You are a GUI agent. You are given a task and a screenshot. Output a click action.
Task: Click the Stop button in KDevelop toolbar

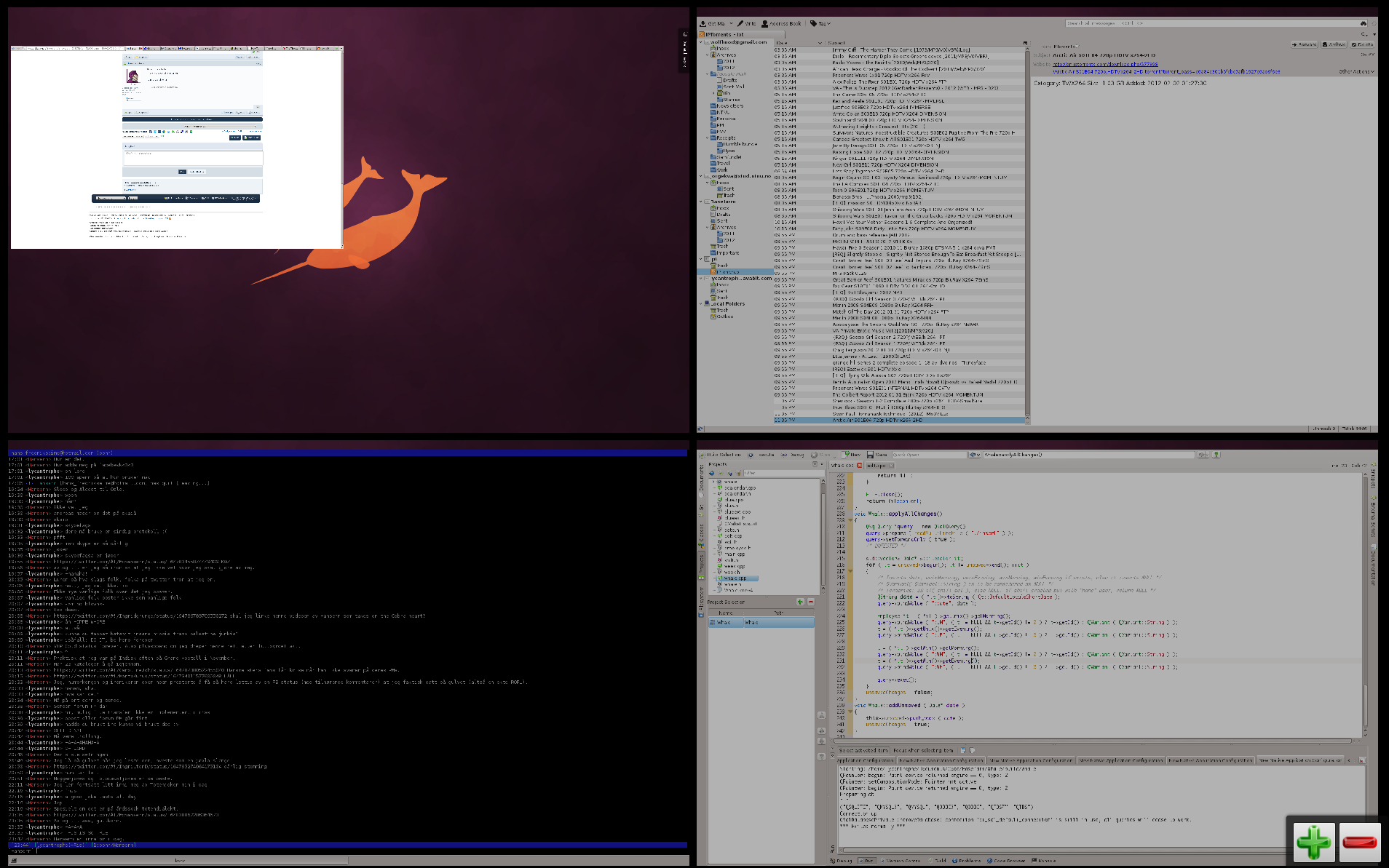tap(820, 455)
